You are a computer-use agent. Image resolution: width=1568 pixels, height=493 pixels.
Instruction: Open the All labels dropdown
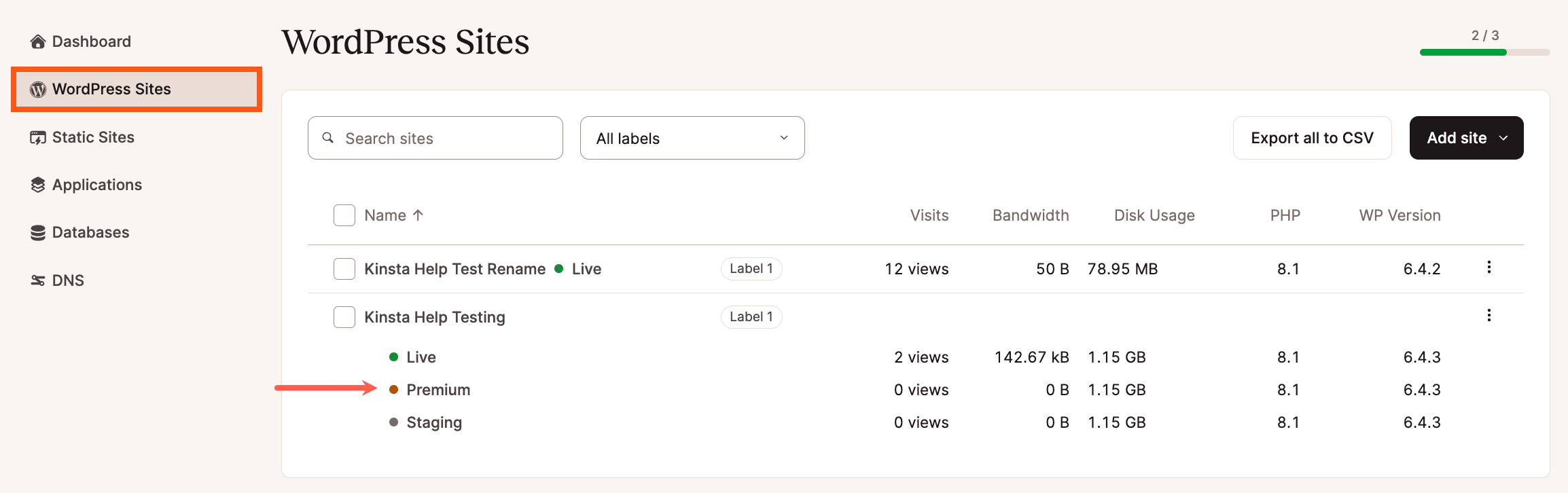[x=692, y=138]
